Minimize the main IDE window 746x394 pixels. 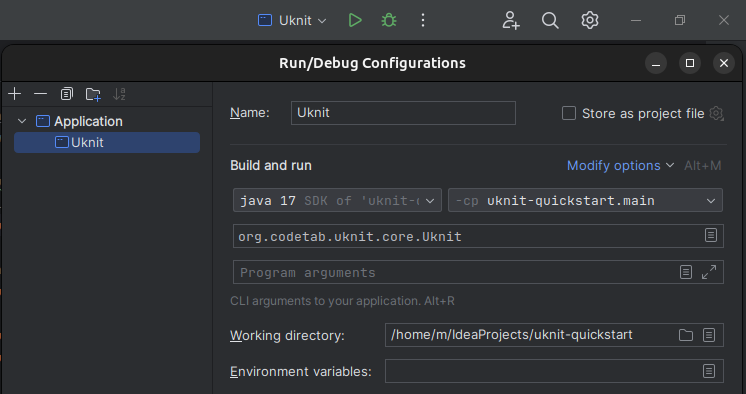[x=636, y=20]
